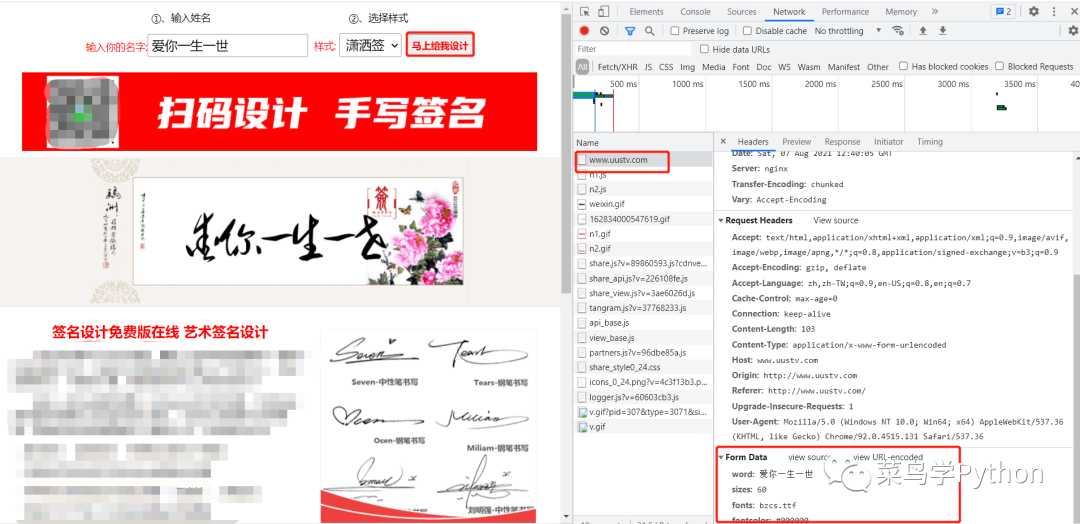Viewport: 1080px width, 524px height.
Task: Click view source next to Request Headers
Action: click(835, 220)
